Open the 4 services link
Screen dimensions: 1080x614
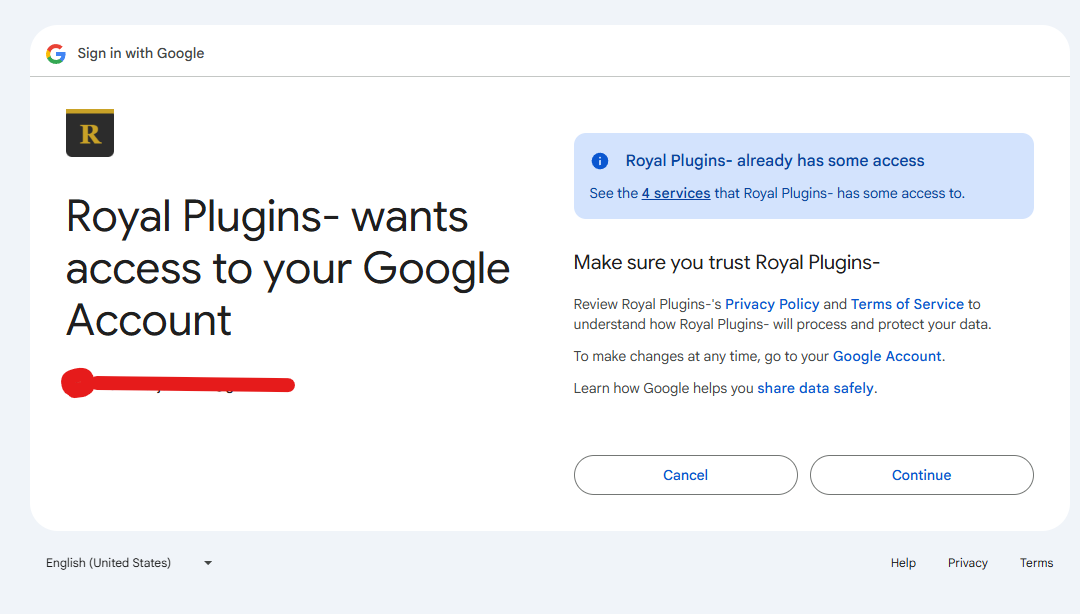[676, 194]
